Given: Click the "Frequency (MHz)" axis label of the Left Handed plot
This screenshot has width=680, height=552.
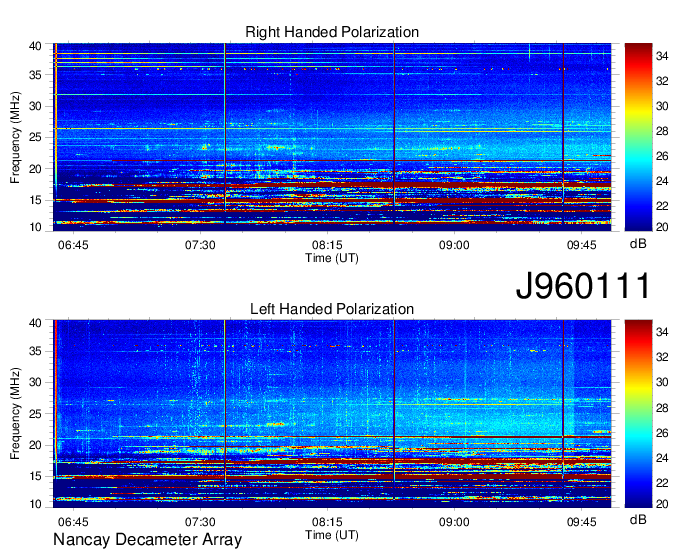Looking at the screenshot, I should [x=15, y=414].
